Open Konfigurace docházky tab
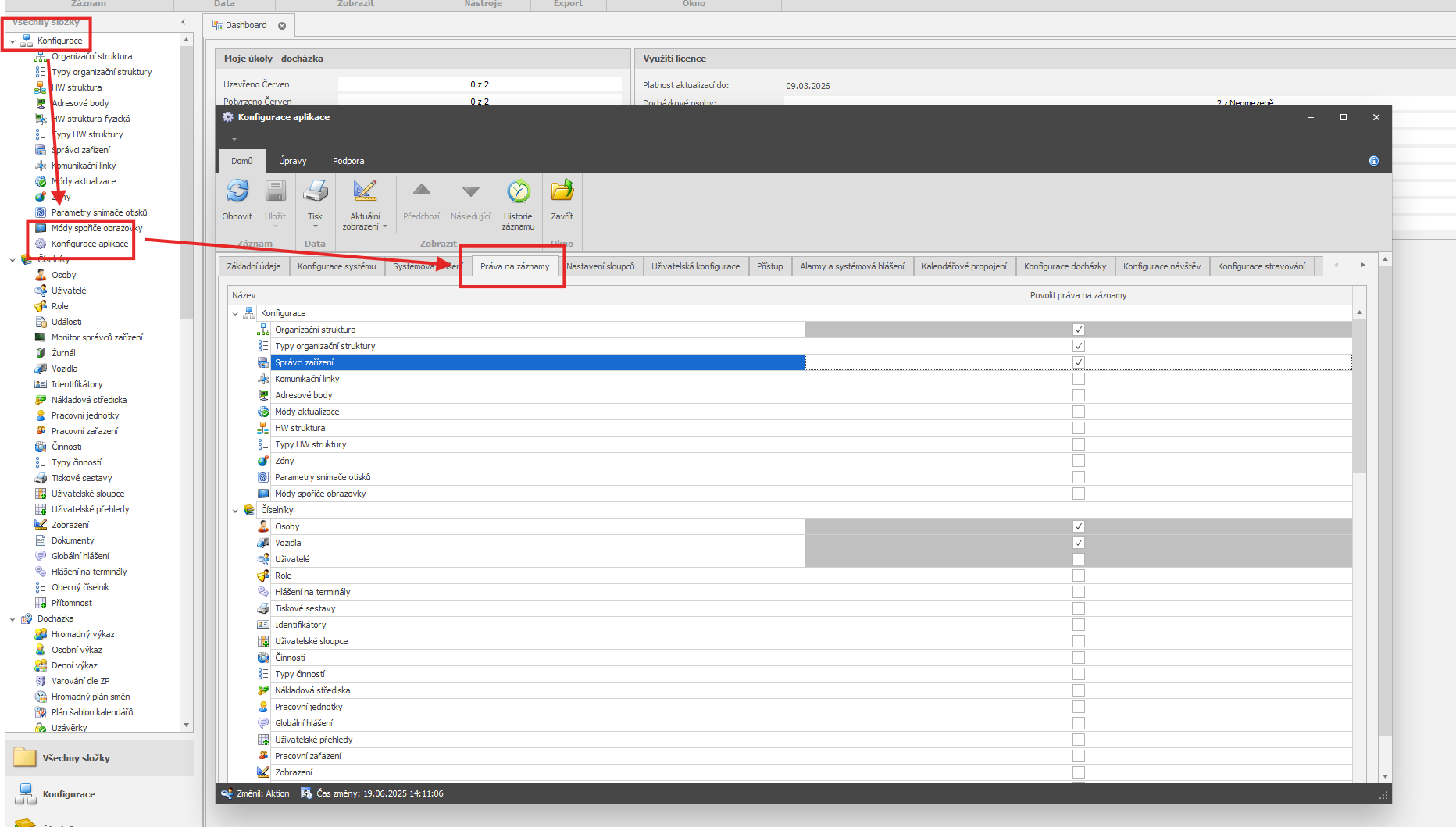This screenshot has height=827, width=1456. coord(1065,266)
